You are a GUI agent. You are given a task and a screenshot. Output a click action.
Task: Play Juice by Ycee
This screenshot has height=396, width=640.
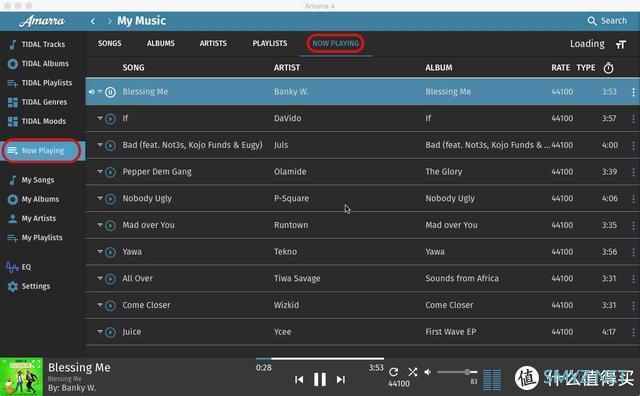coord(110,332)
